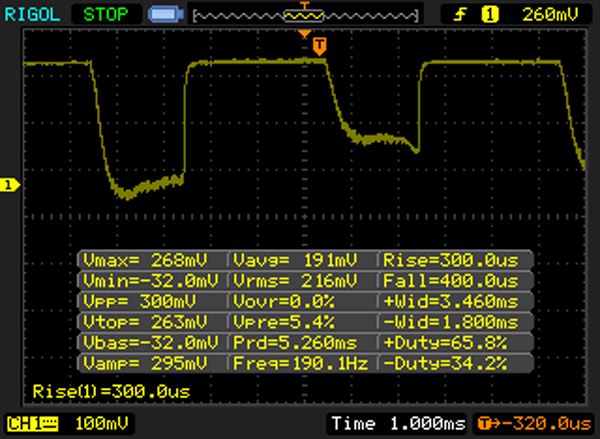
Task: Click the Time 1.000ms timebase readout
Action: [399, 424]
